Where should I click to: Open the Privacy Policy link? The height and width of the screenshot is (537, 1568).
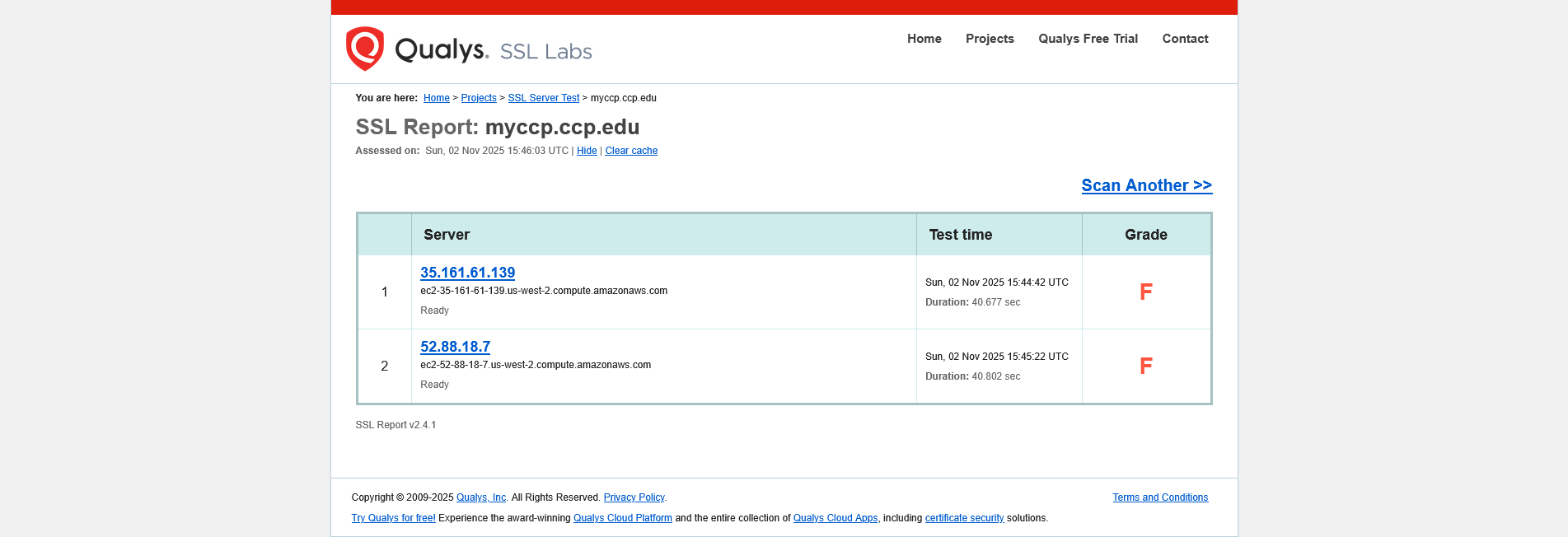(x=634, y=497)
